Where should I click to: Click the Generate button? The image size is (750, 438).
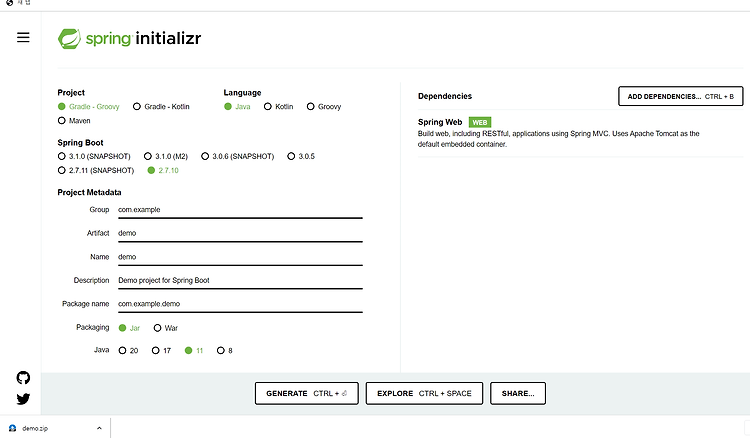click(307, 394)
